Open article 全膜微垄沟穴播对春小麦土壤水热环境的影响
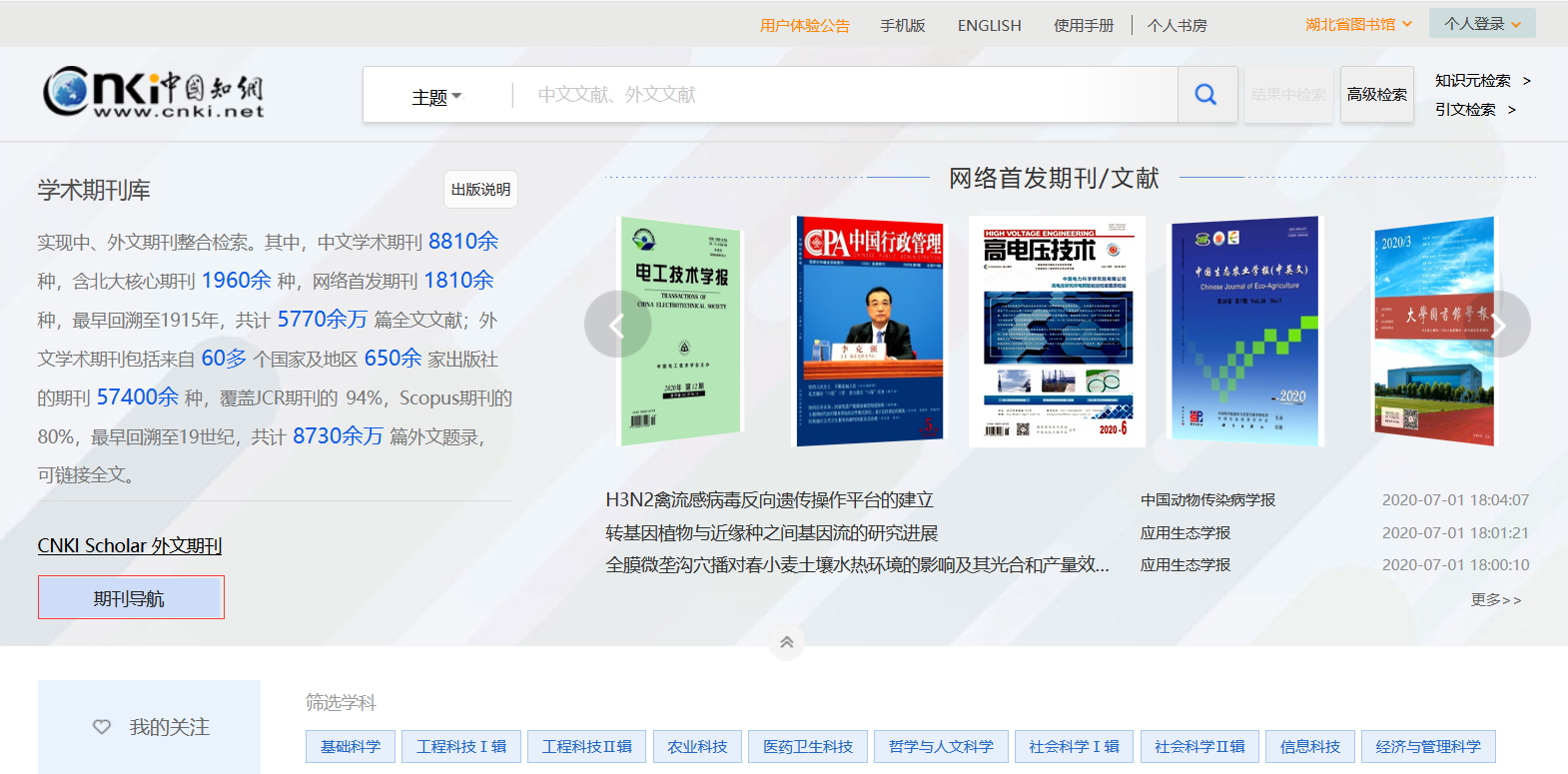This screenshot has width=1568, height=774. [x=857, y=565]
